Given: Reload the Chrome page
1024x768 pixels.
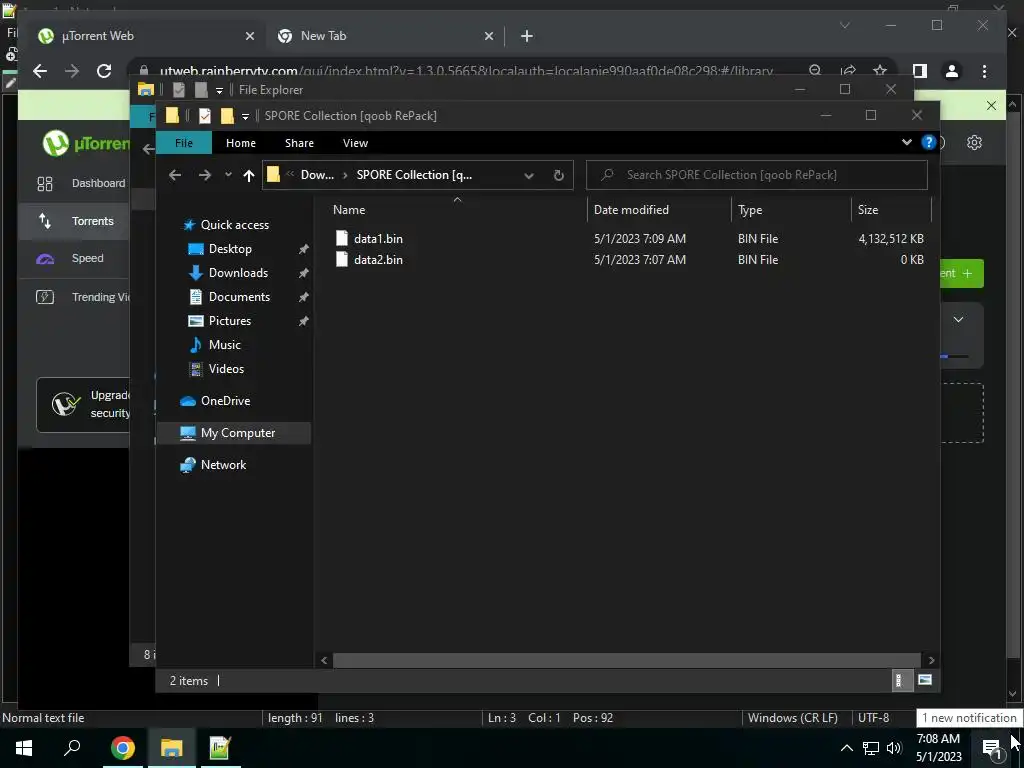Looking at the screenshot, I should pos(104,71).
